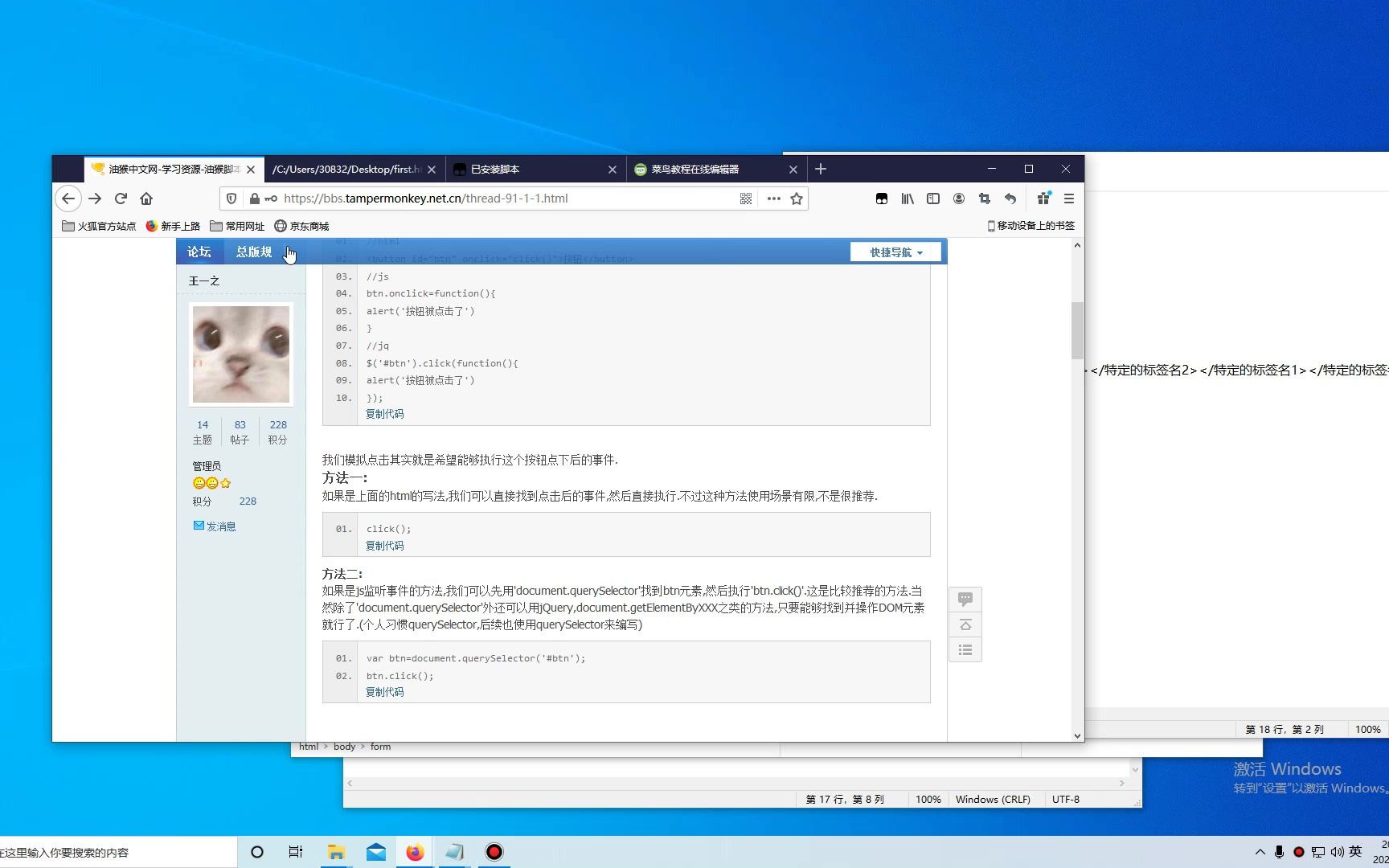This screenshot has width=1389, height=868.
Task: Generate QR code for this page
Action: click(x=746, y=199)
